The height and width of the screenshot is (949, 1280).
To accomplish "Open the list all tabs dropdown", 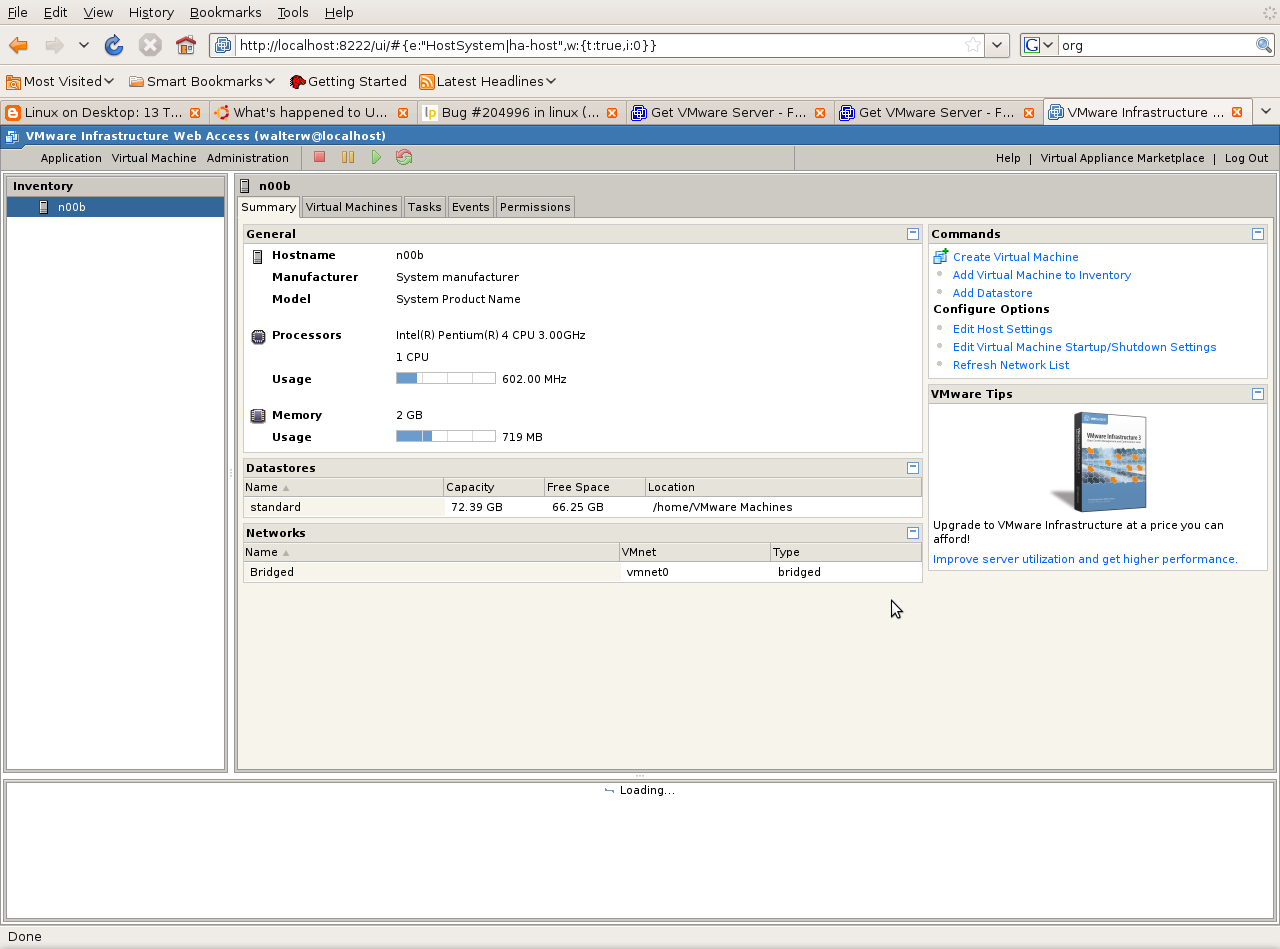I will (1266, 112).
